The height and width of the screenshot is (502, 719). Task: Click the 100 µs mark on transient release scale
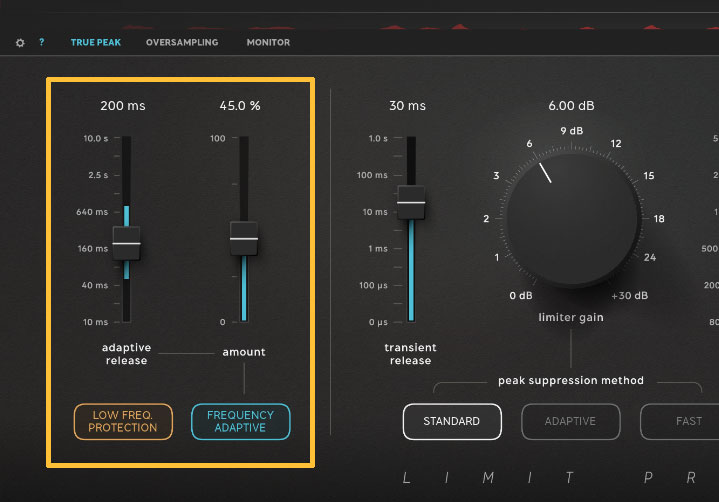click(x=373, y=285)
